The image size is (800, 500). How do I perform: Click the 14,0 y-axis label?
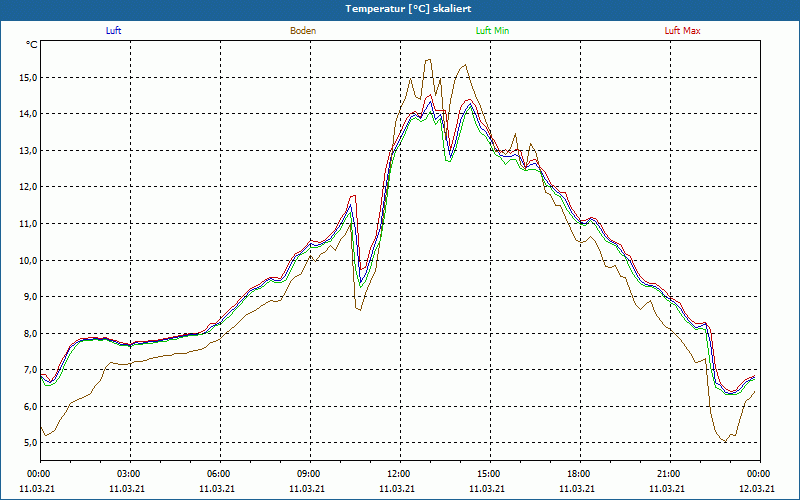(29, 114)
